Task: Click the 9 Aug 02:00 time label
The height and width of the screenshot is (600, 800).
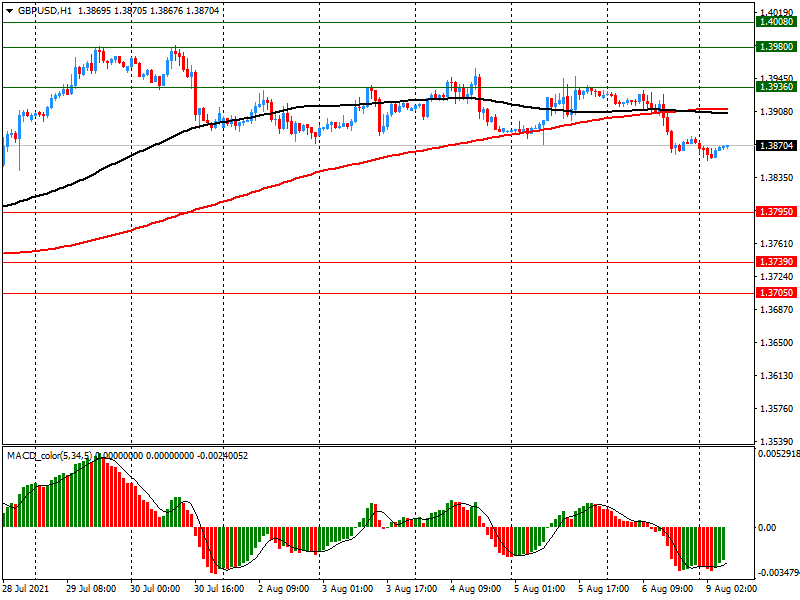Action: click(731, 589)
